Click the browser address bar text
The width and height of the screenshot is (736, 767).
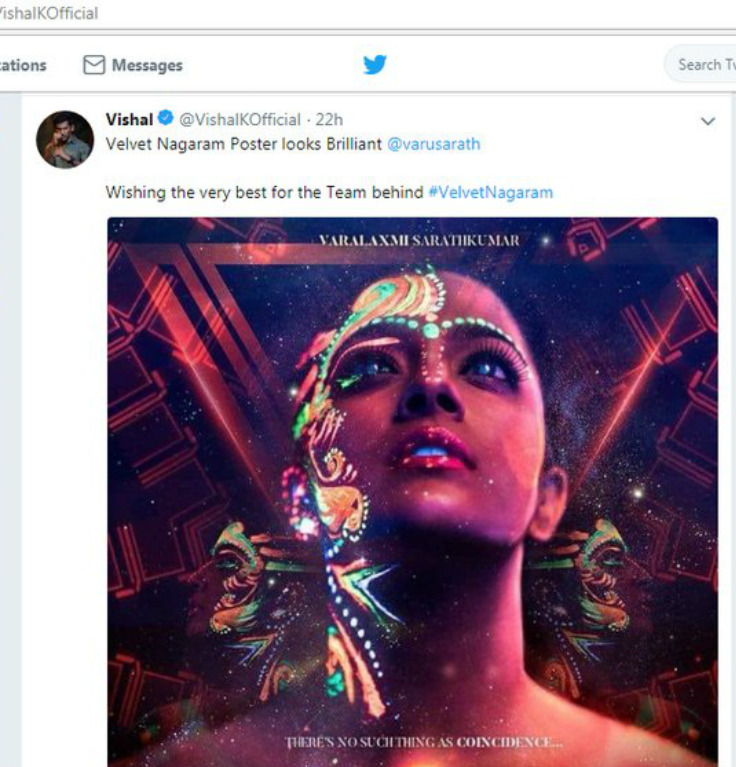click(x=50, y=14)
